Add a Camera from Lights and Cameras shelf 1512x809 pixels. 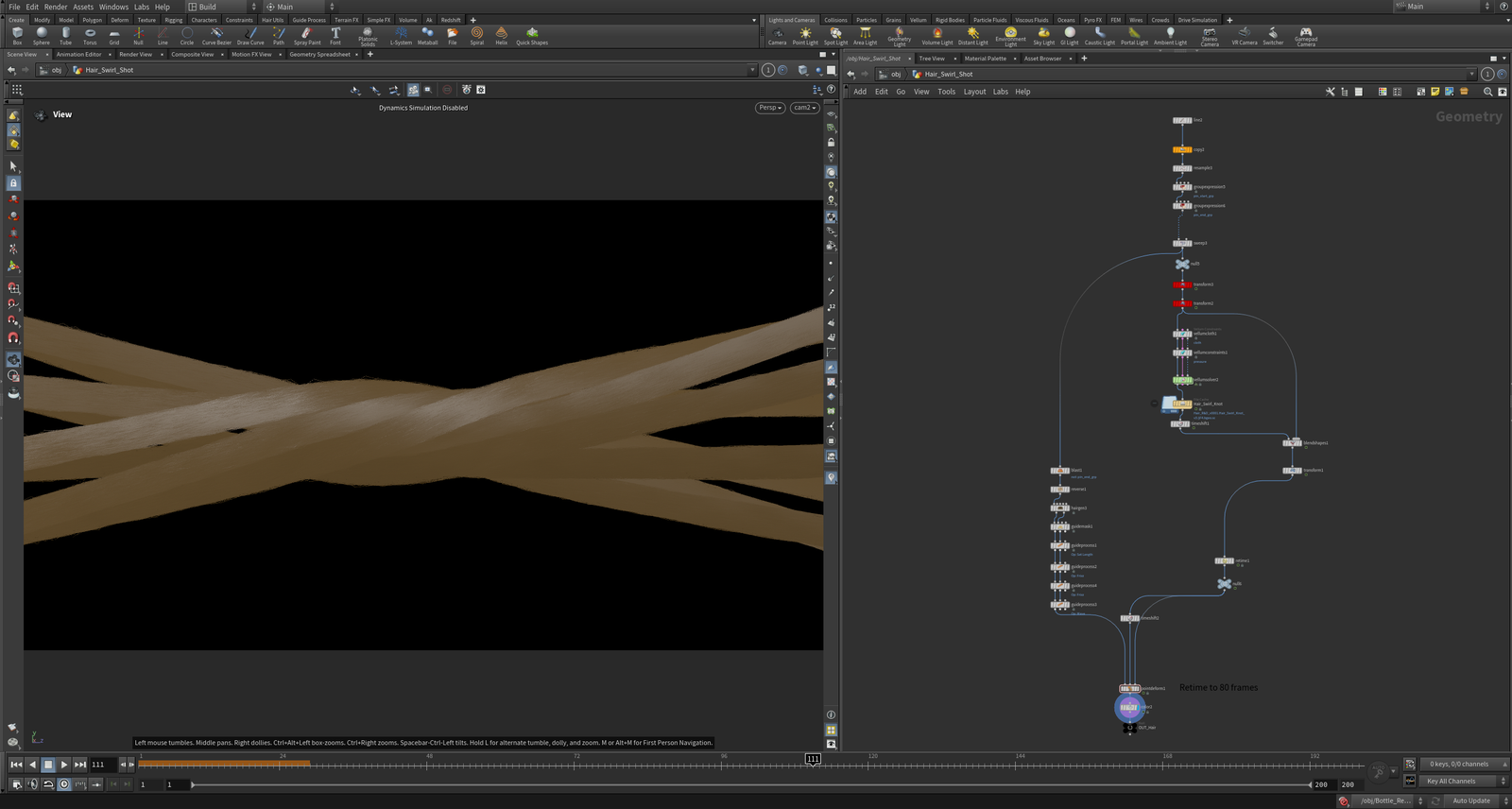777,36
